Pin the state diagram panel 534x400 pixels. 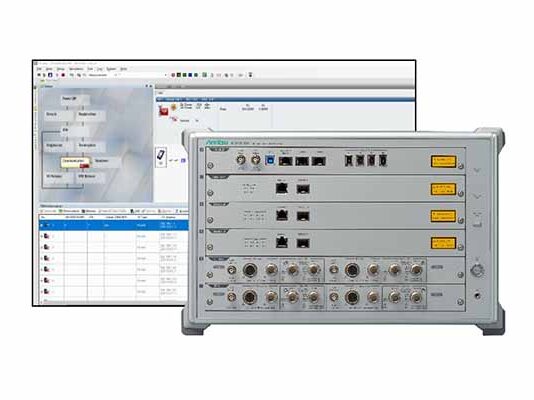(x=147, y=86)
